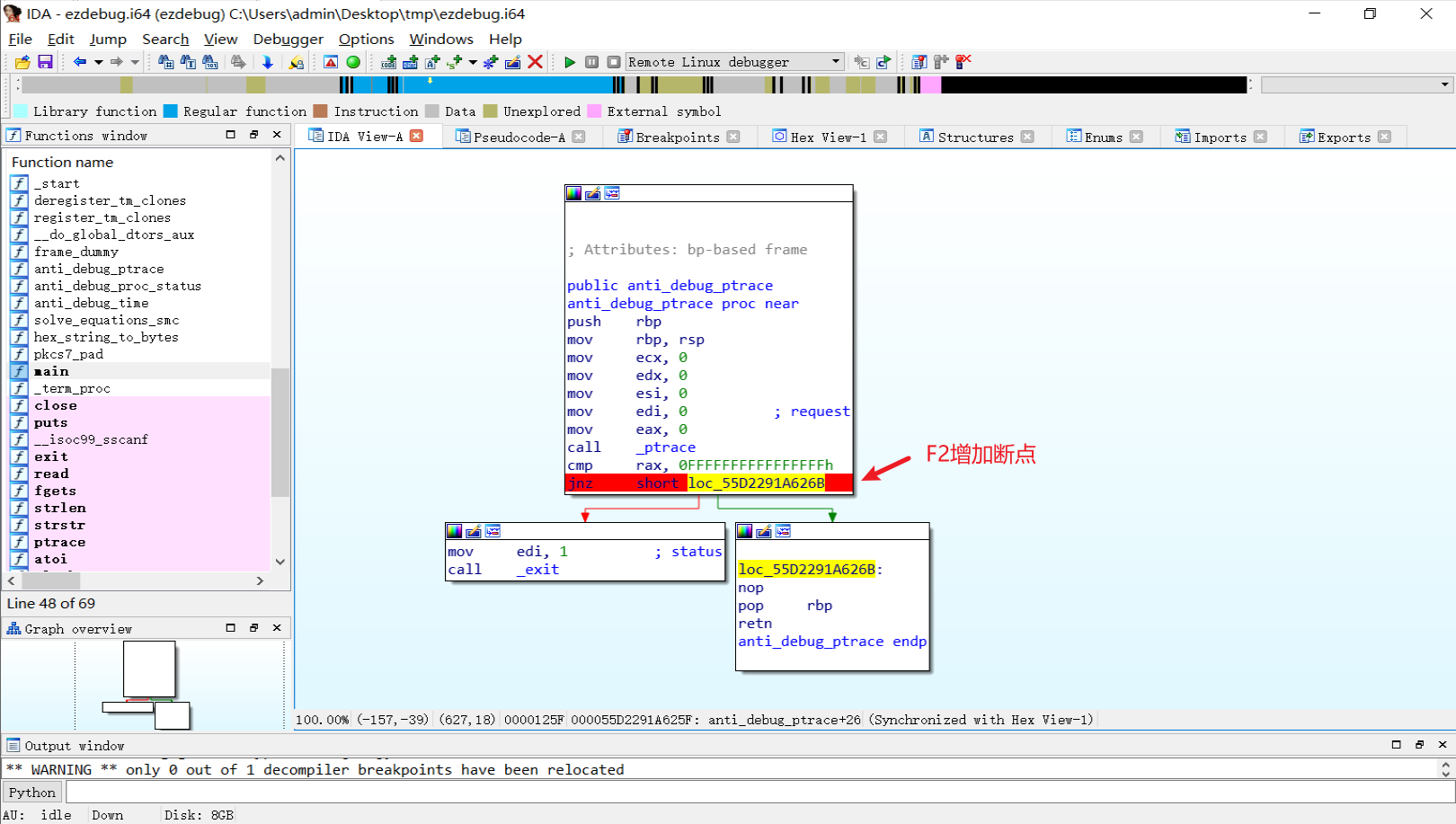The height and width of the screenshot is (824, 1456).
Task: Click the group nodes icon on anti_debug_ptrace block
Action: pos(612,193)
